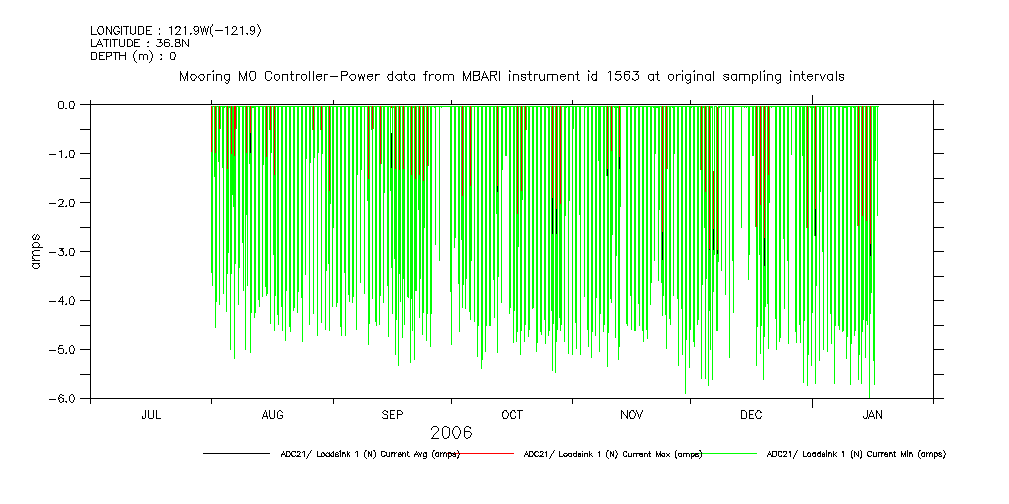Click the -6.0 y-axis tick label
1009x504 pixels.
click(64, 398)
